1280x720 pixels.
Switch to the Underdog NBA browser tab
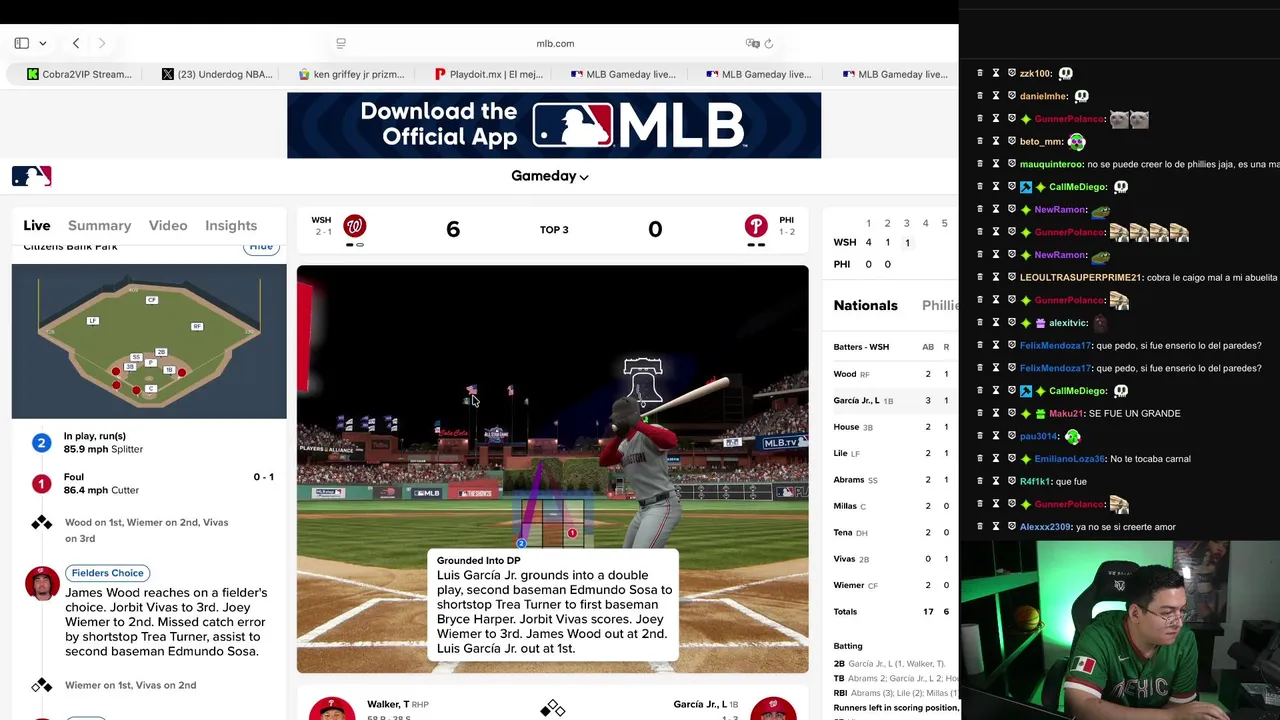[217, 74]
